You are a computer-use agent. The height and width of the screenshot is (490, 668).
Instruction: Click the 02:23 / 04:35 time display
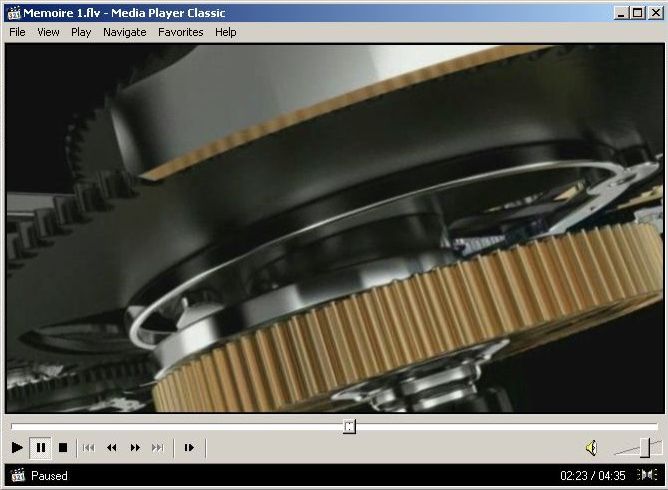(593, 476)
